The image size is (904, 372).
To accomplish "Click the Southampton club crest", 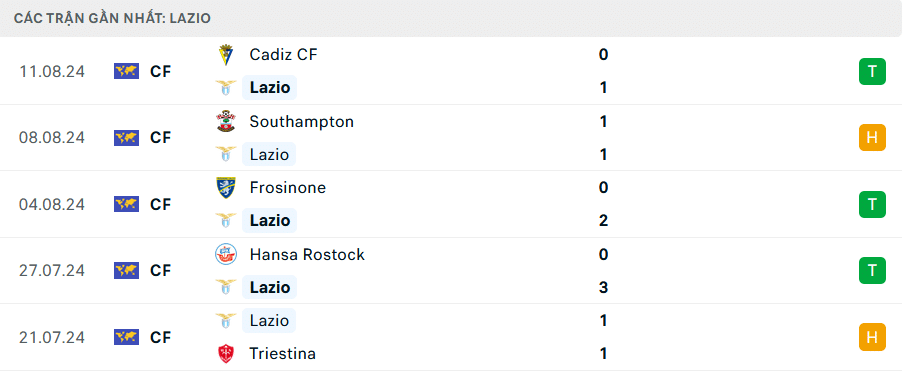I will [225, 121].
